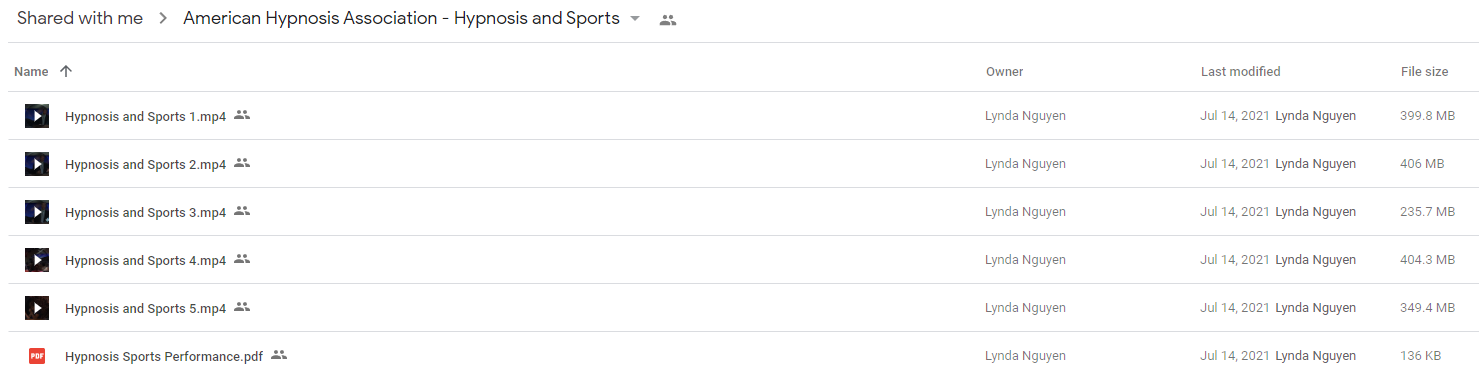Select the Hypnosis and Sports 3.mp4 video icon
Screen dimensions: 1479x378
click(x=37, y=212)
